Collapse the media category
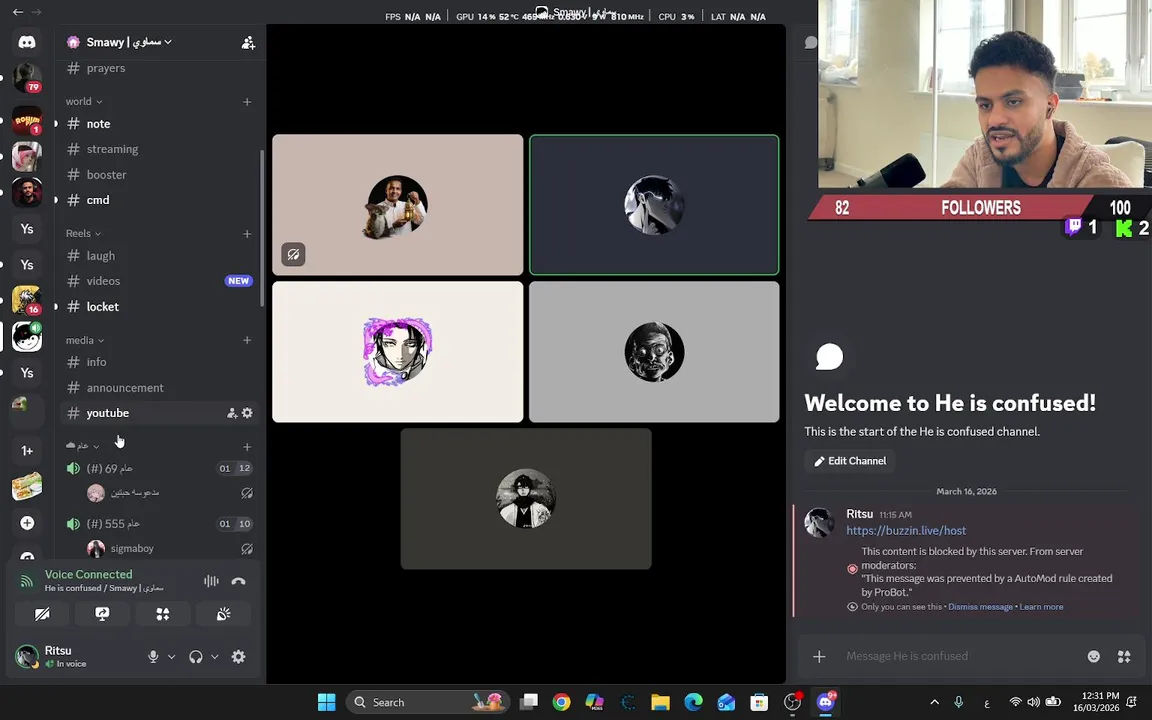Screen dimensions: 1152x720 coord(84,340)
